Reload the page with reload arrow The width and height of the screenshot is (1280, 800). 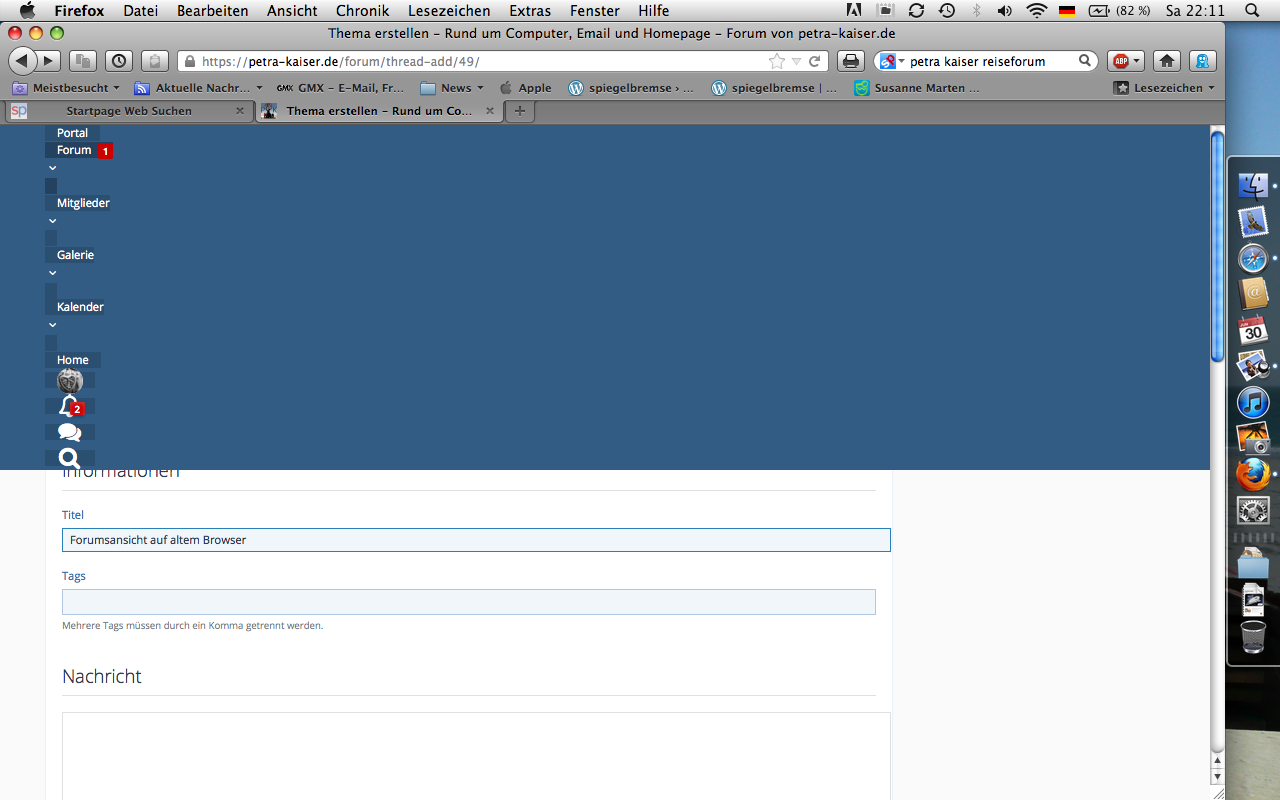click(815, 61)
